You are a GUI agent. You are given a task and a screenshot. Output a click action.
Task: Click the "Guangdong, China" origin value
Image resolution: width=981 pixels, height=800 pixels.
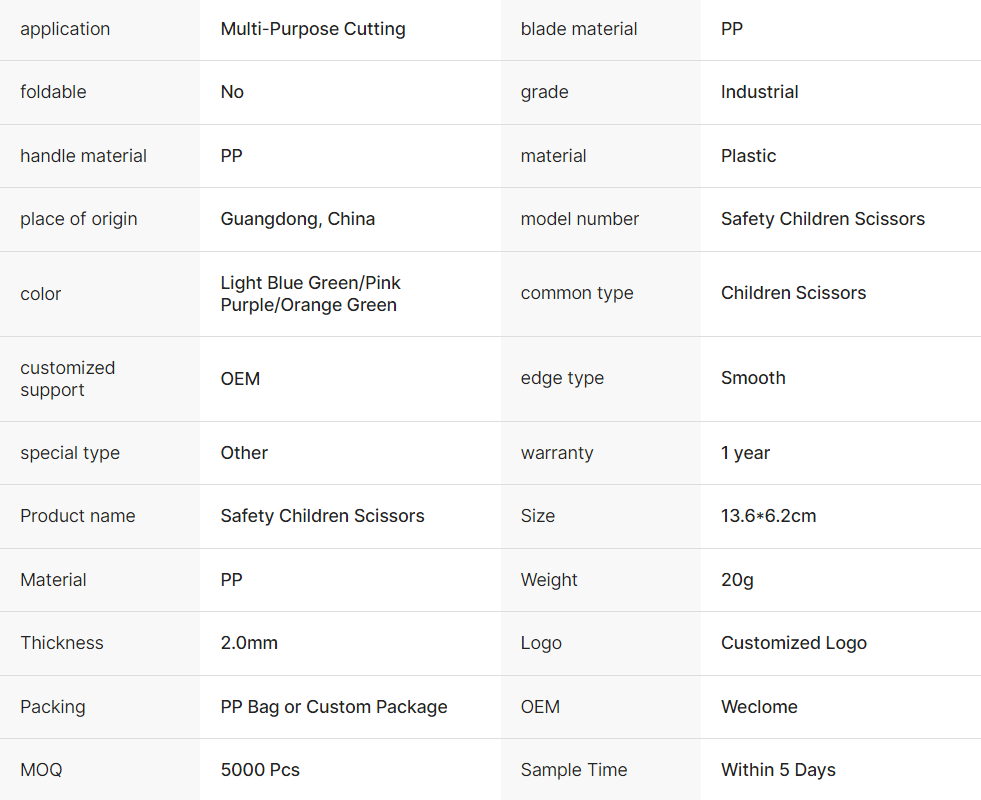coord(297,219)
